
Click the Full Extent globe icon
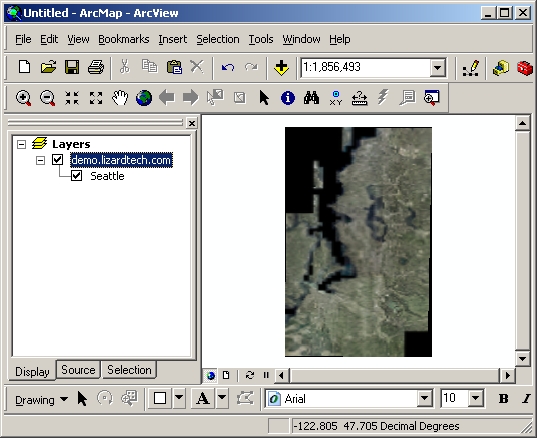click(x=144, y=98)
